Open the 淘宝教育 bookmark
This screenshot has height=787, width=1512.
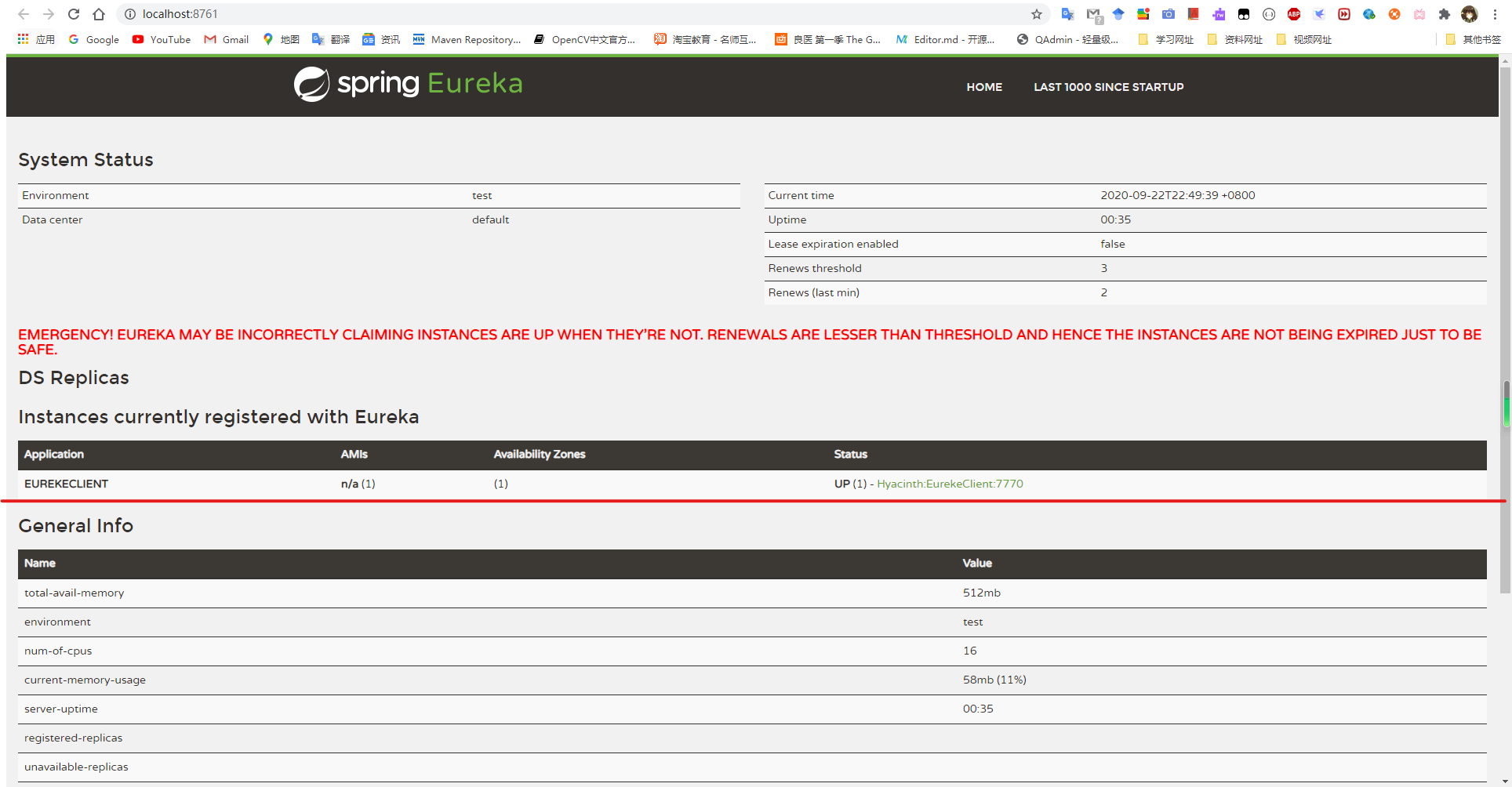click(x=705, y=39)
